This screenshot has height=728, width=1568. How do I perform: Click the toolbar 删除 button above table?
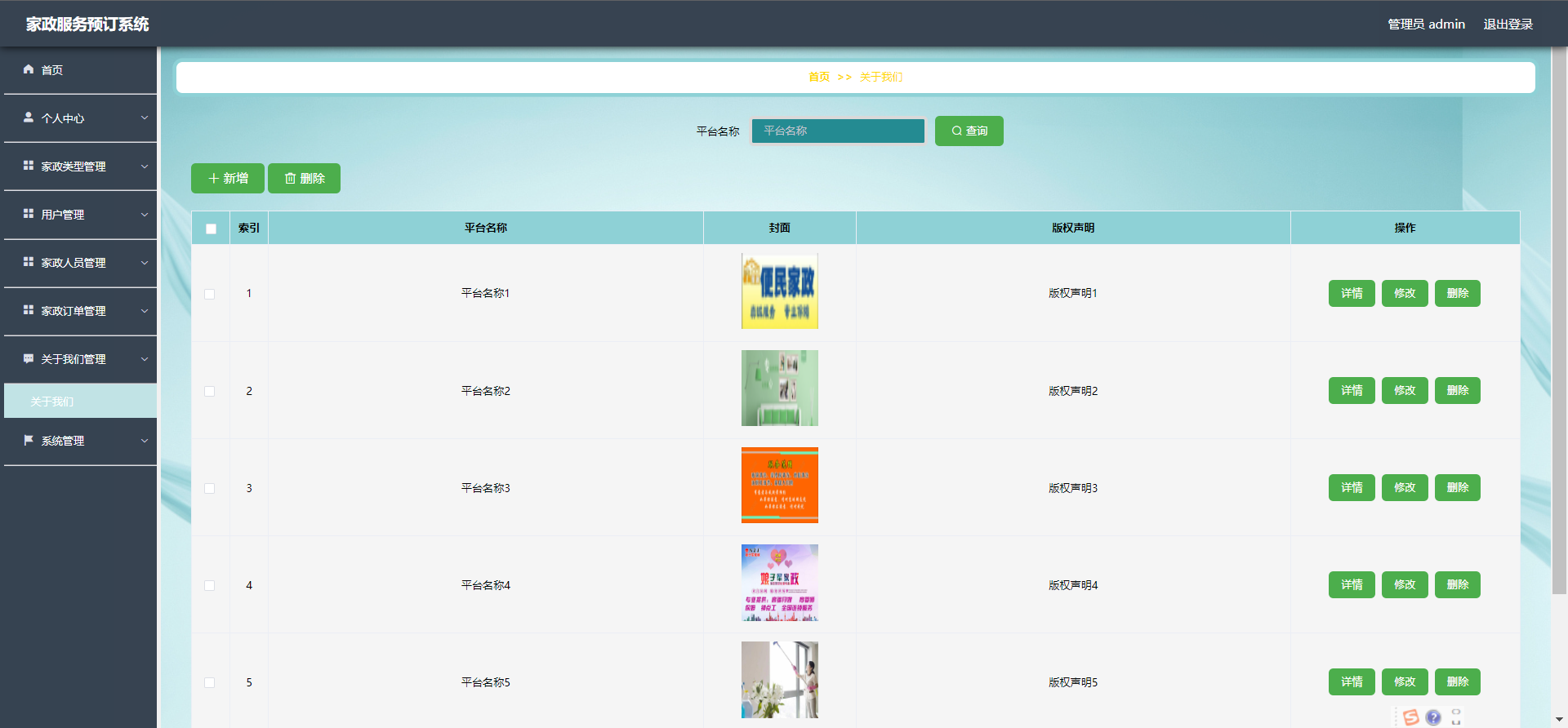304,178
